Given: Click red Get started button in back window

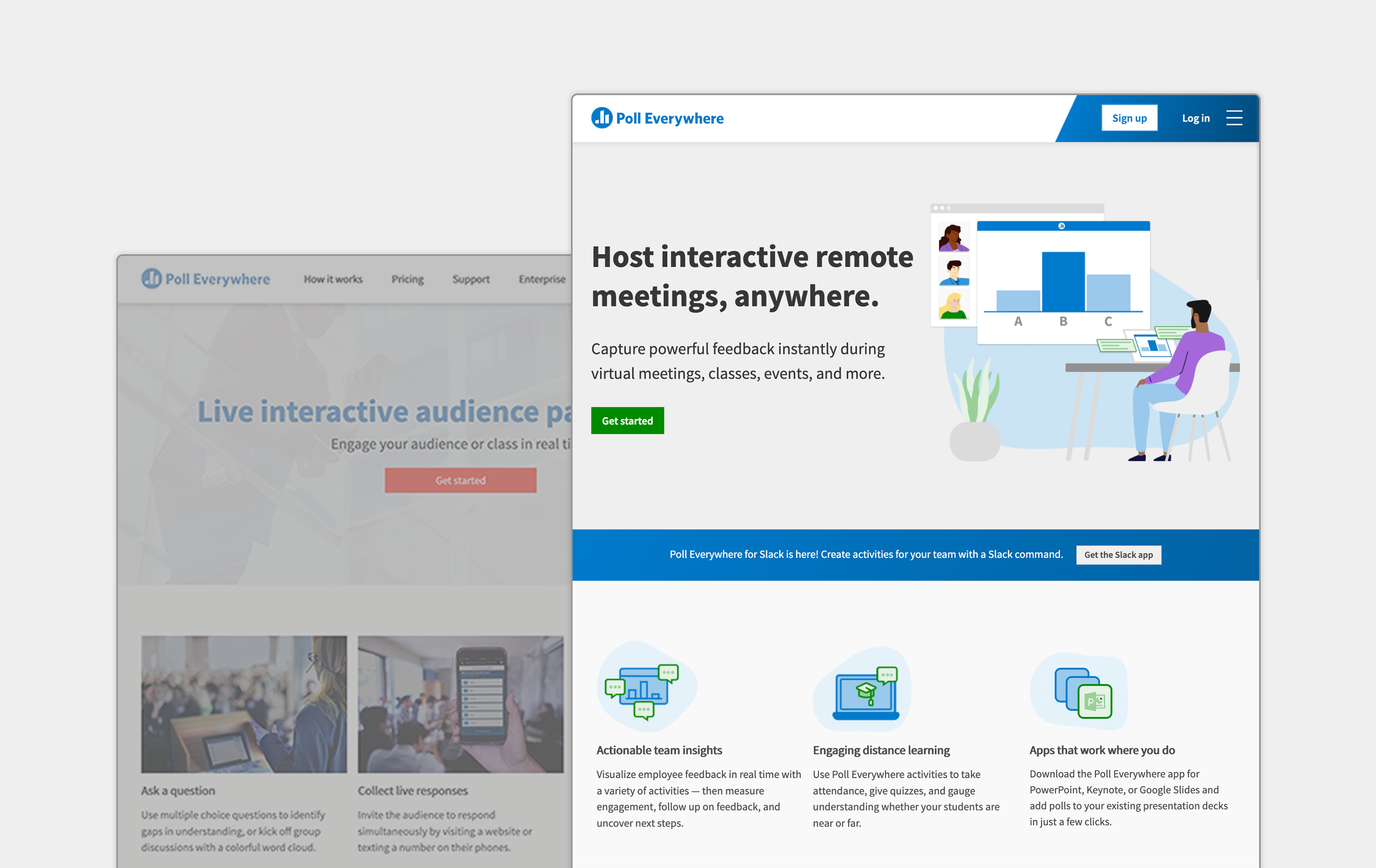Looking at the screenshot, I should (460, 481).
